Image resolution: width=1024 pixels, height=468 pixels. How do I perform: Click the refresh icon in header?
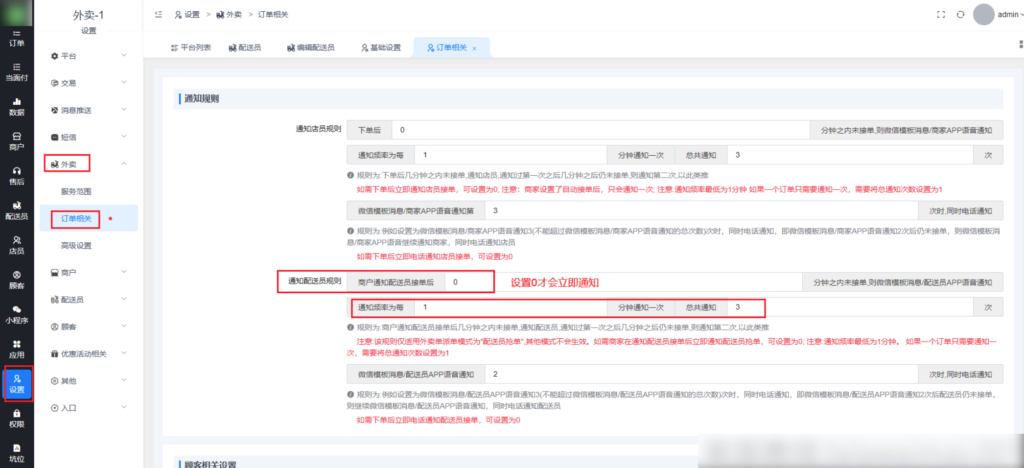pos(960,14)
